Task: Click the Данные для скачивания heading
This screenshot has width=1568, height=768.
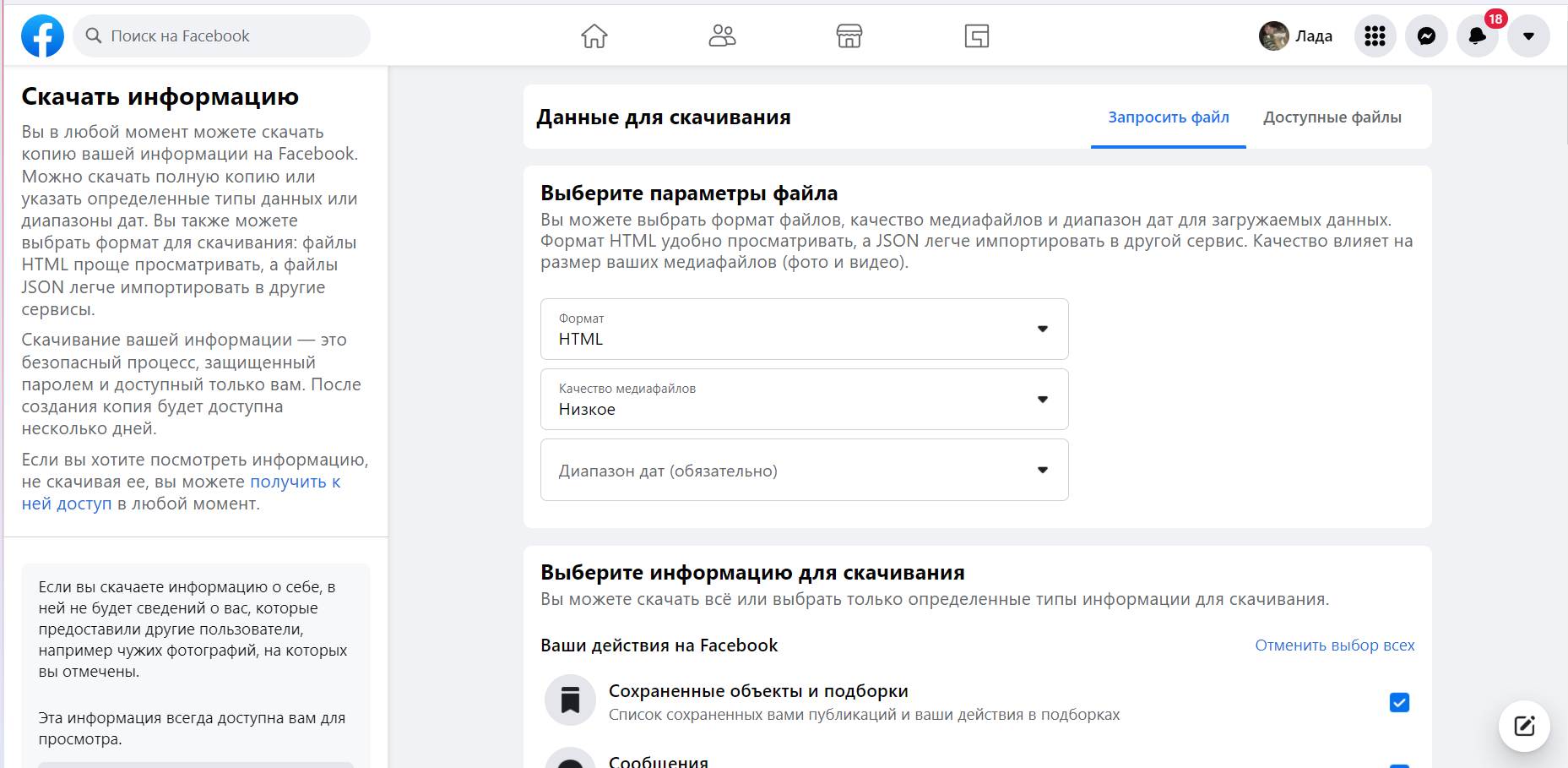Action: tap(664, 117)
